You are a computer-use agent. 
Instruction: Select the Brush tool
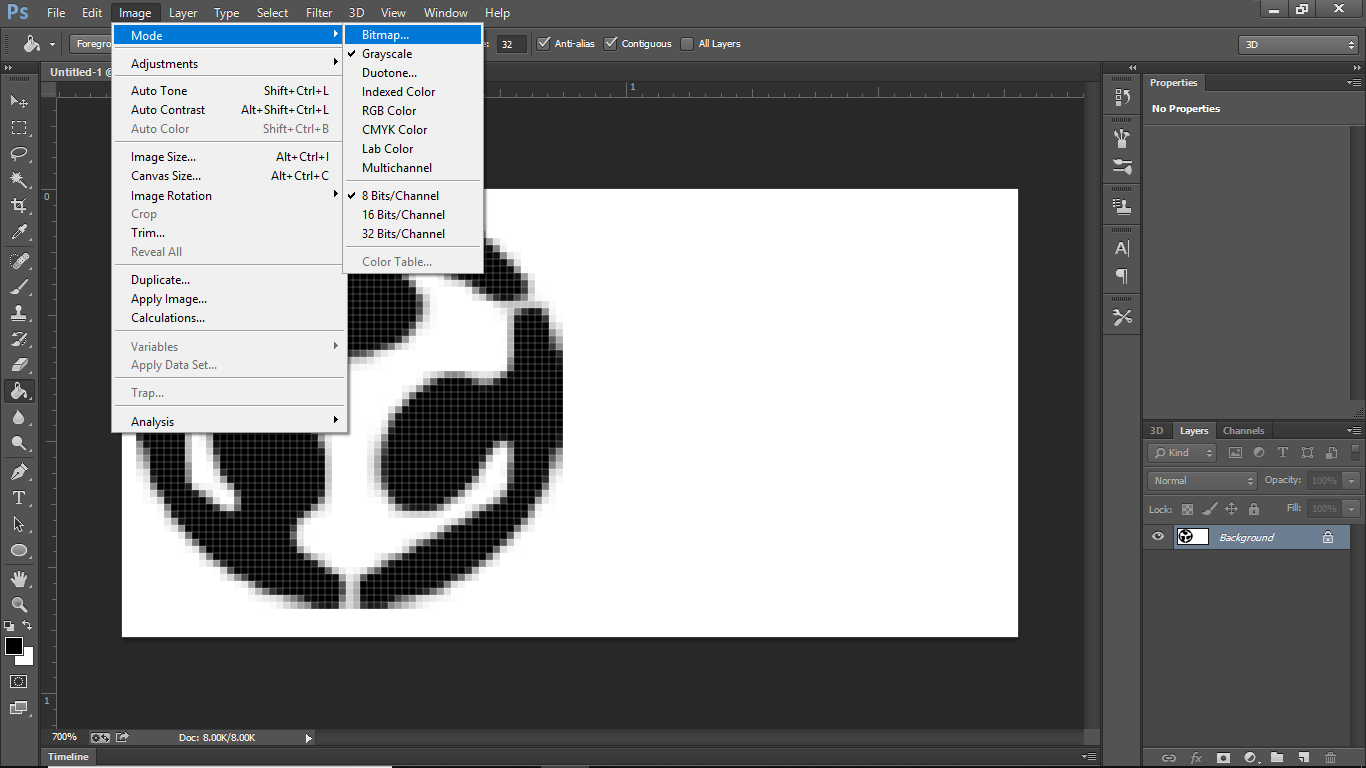tap(19, 287)
